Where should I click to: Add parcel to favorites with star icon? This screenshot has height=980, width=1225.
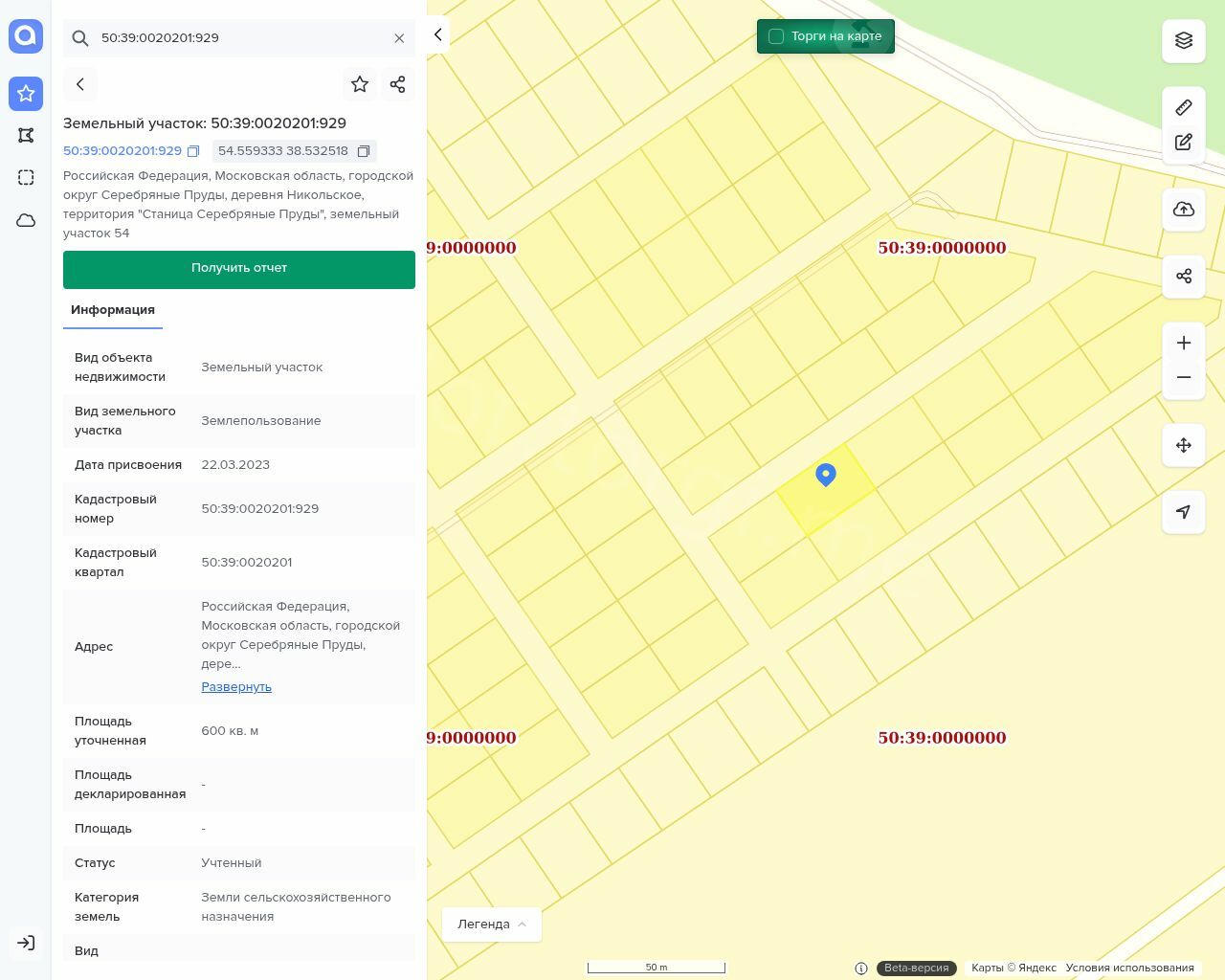tap(360, 84)
